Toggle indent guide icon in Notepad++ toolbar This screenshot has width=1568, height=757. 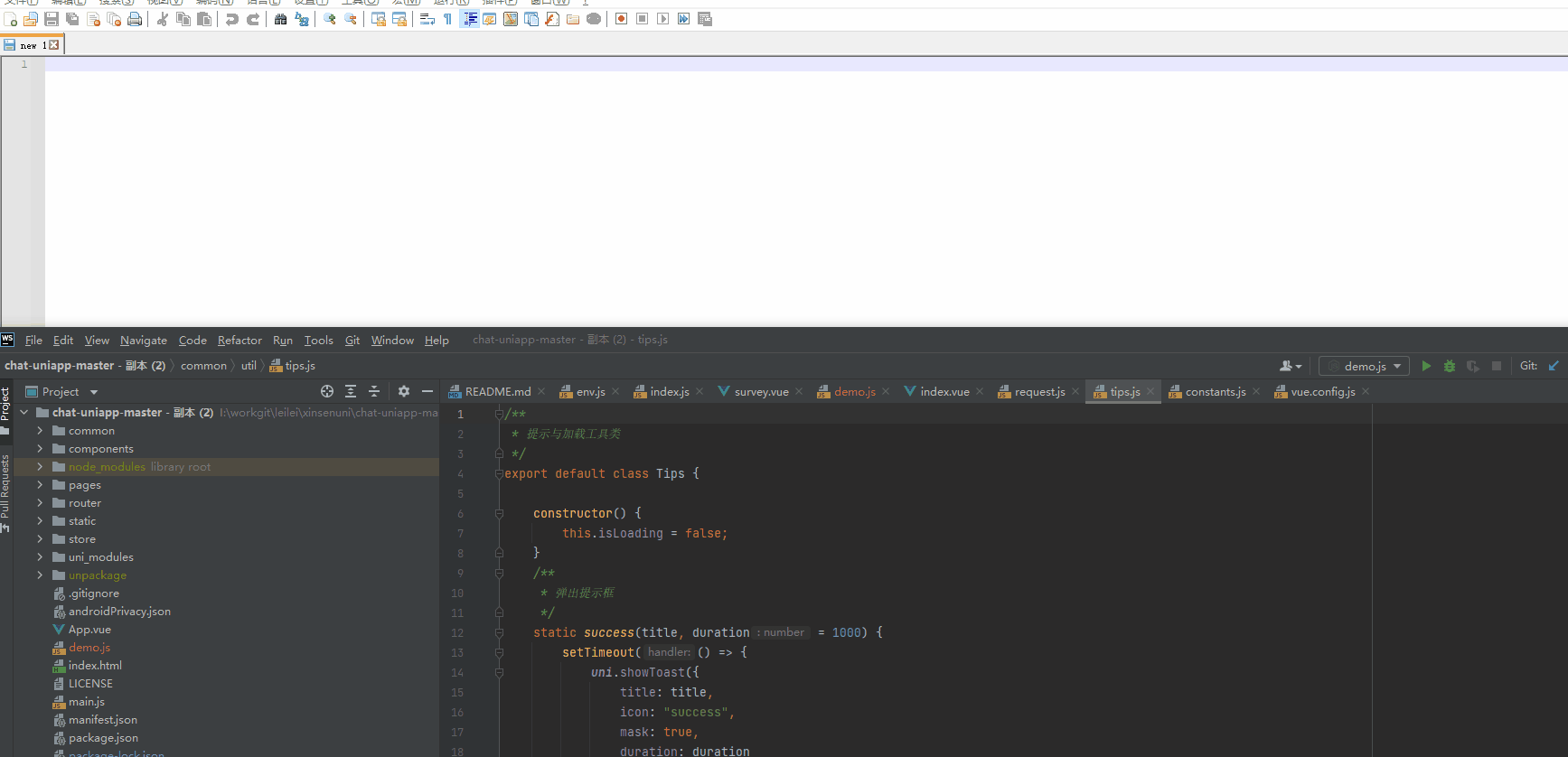point(470,19)
